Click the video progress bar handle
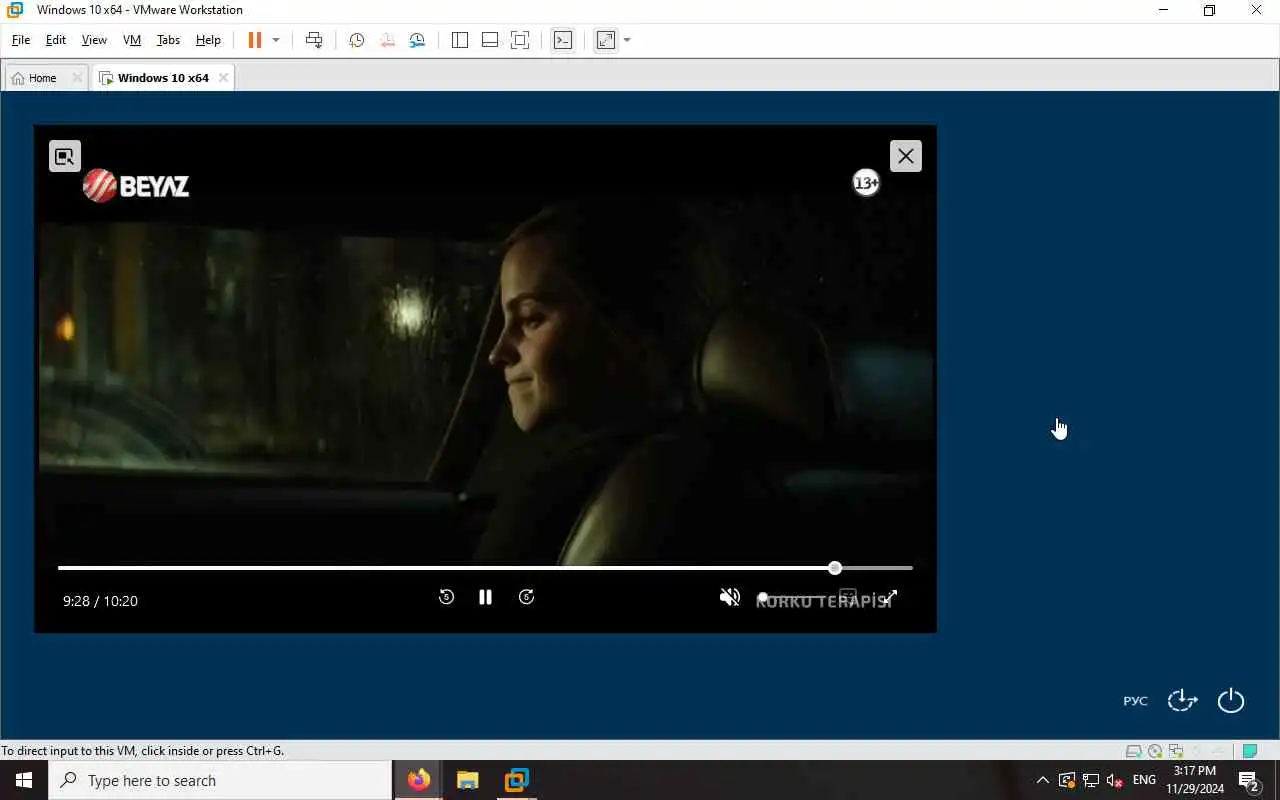 835,568
